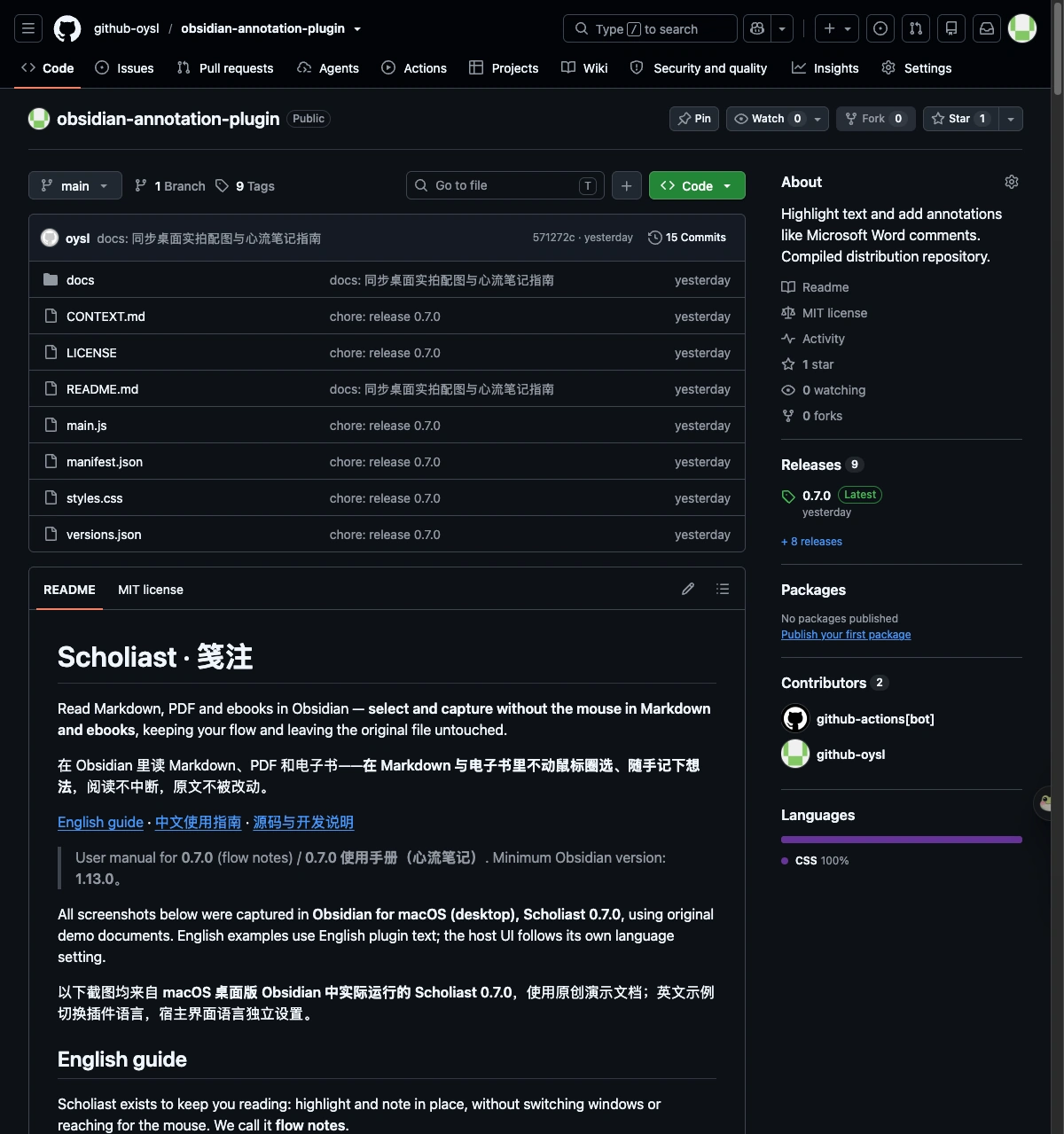This screenshot has height=1134, width=1064.
Task: Open the docs folder
Action: [x=81, y=280]
